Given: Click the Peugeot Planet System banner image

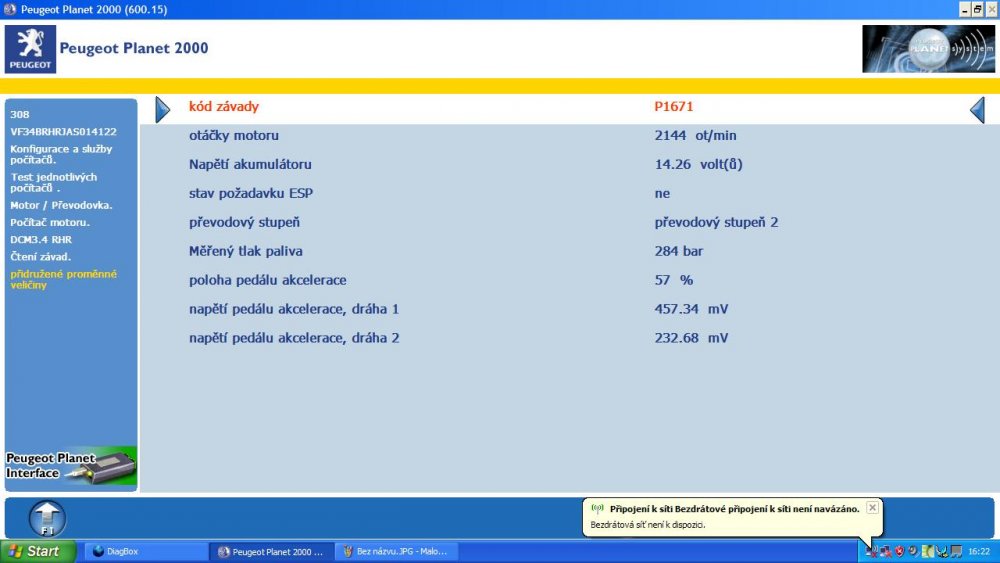Looking at the screenshot, I should (928, 49).
